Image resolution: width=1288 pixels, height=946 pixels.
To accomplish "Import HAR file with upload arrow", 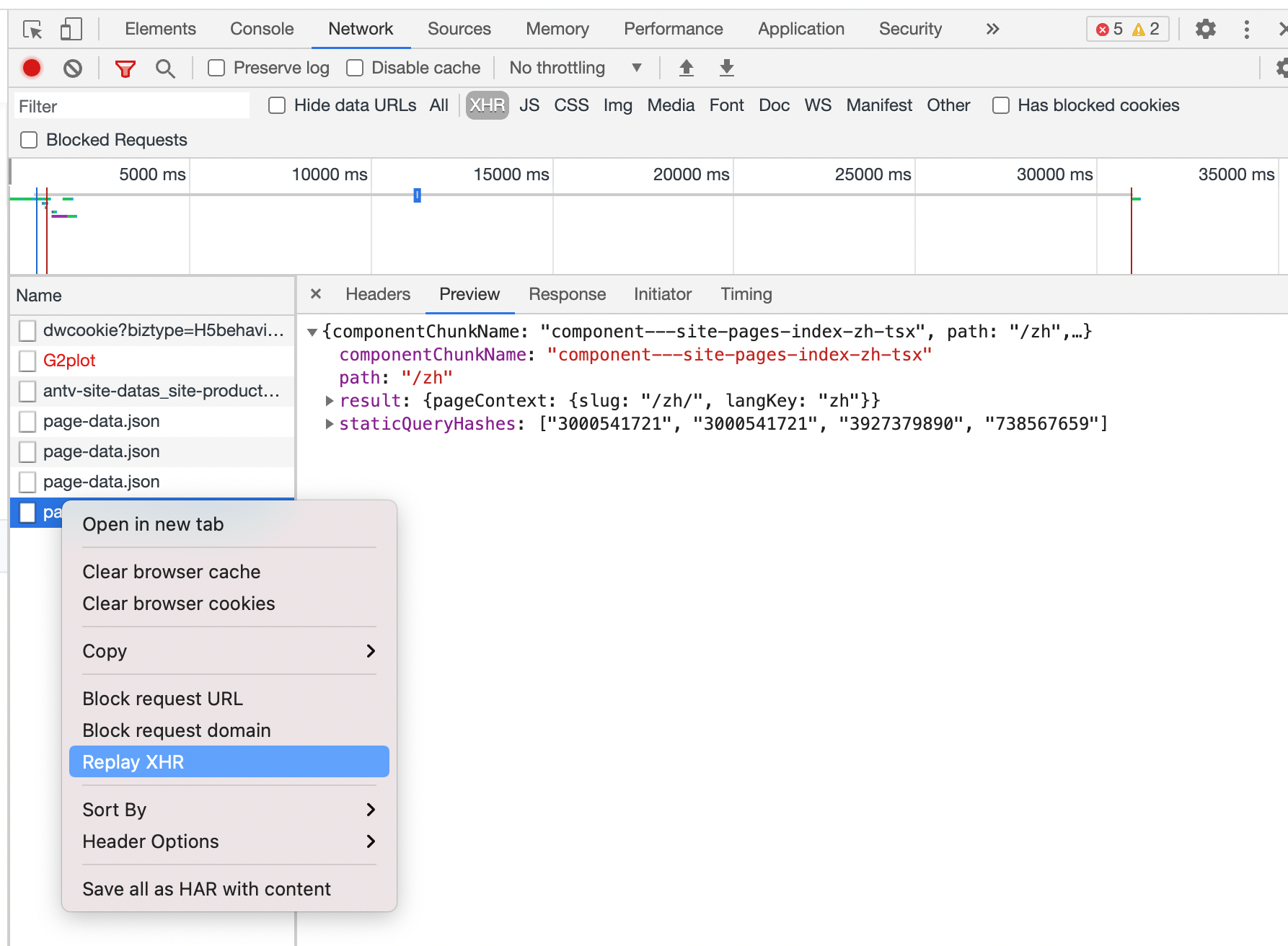I will pos(687,68).
